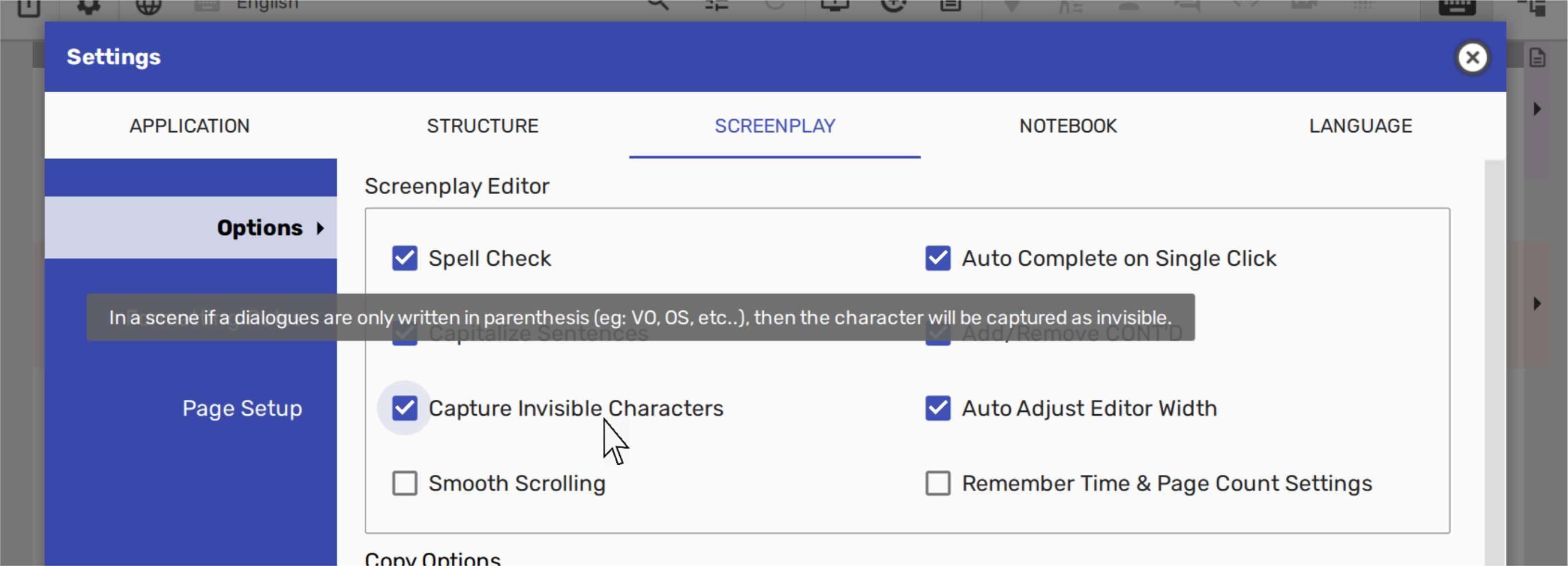Image resolution: width=1568 pixels, height=566 pixels.
Task: Open the STRUCTURE settings tab
Action: (482, 126)
